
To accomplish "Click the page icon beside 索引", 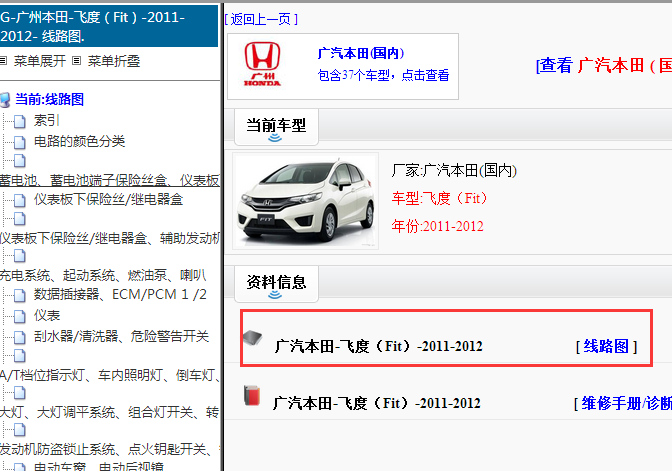I will pyautogui.click(x=19, y=122).
